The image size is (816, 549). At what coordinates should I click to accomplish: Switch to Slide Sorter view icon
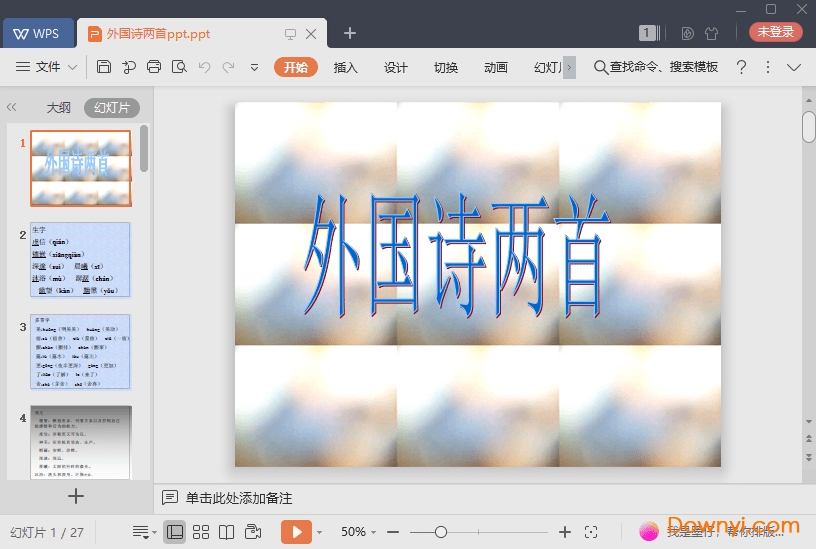[201, 532]
